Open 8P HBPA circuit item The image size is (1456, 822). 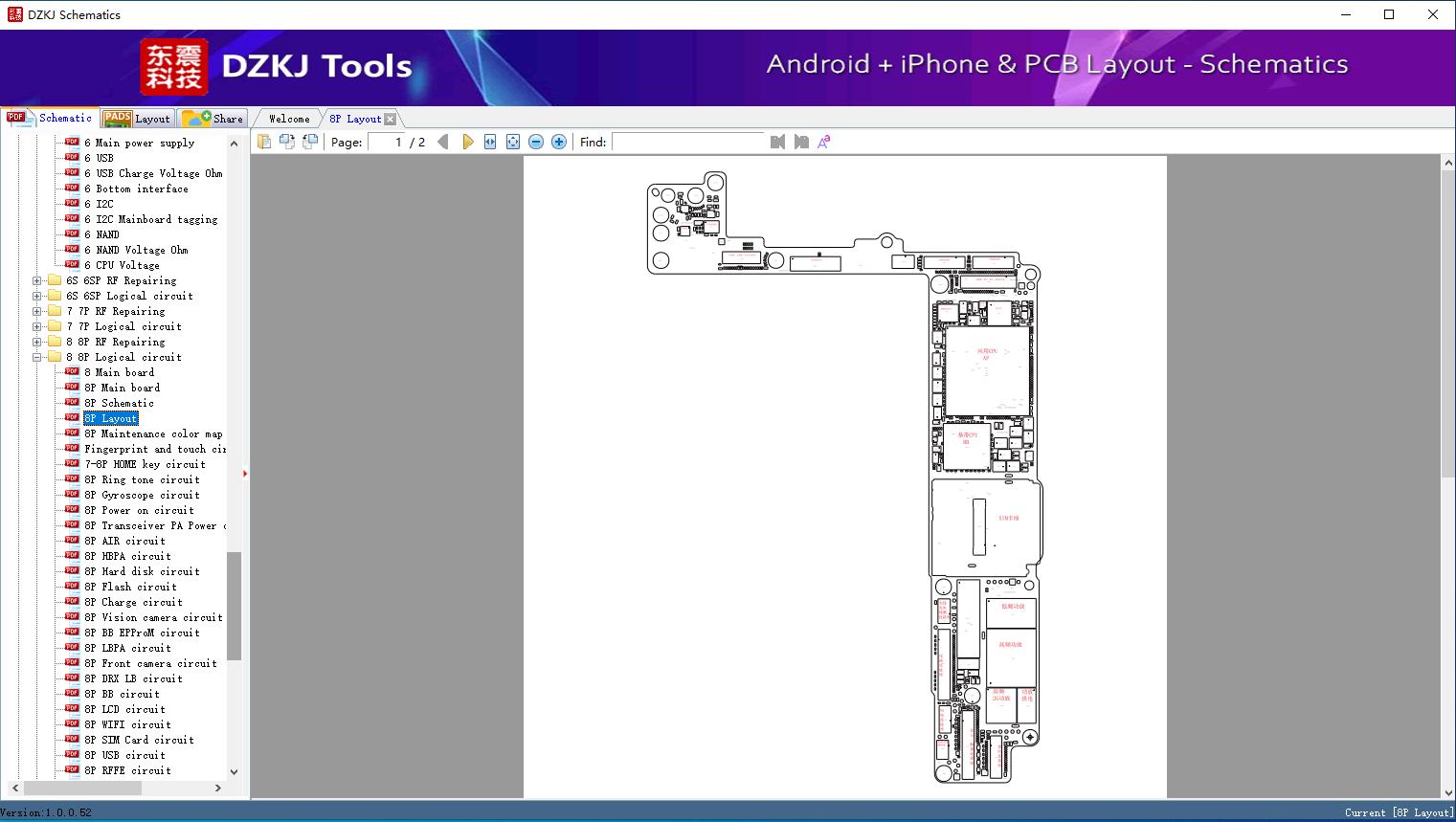pos(127,556)
